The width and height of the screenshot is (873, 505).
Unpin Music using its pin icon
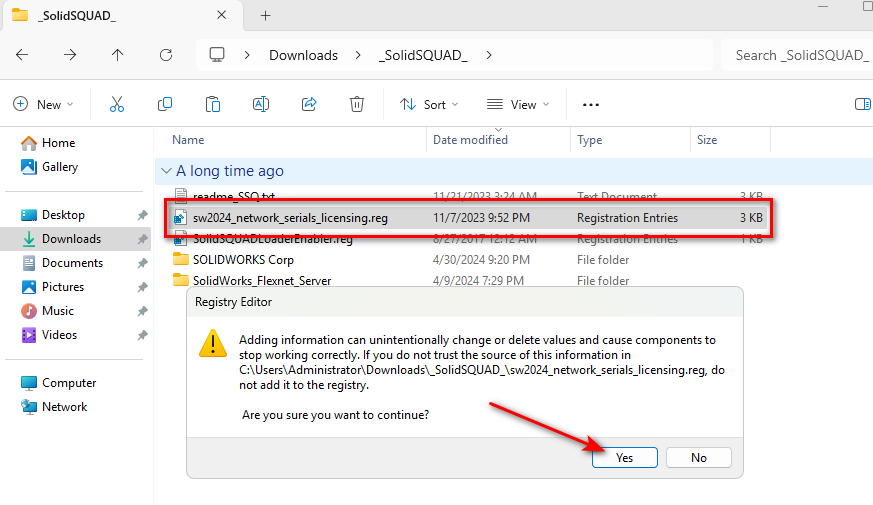tap(143, 311)
